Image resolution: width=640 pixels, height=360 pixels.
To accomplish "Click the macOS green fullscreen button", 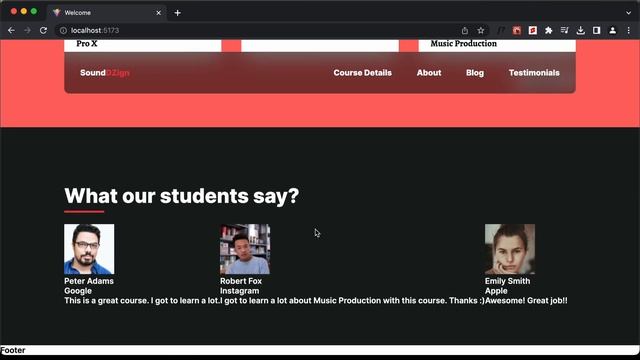I will tap(34, 11).
